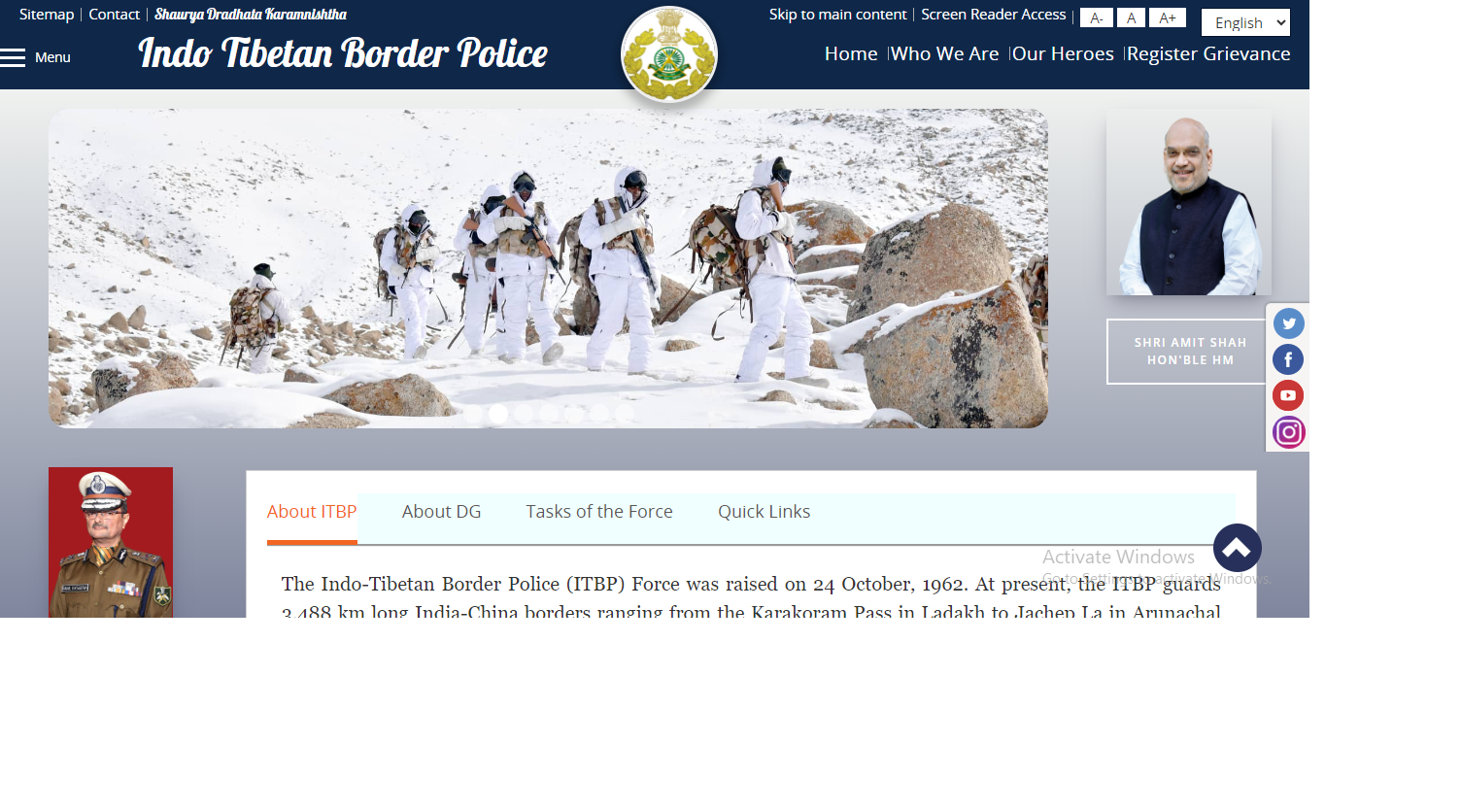Open the Instagram social icon

[1288, 432]
